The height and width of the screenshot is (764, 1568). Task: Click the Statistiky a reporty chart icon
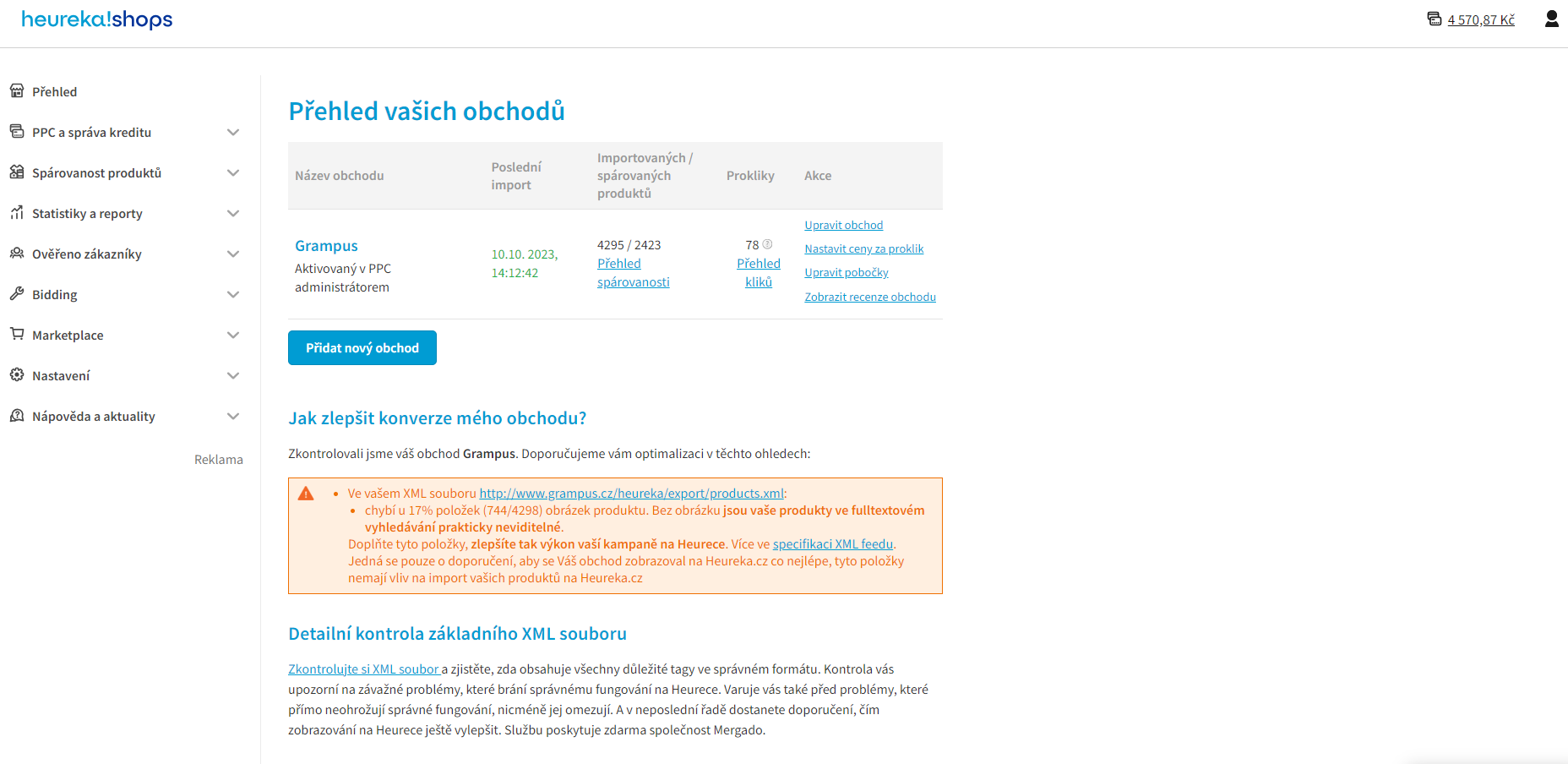click(17, 212)
